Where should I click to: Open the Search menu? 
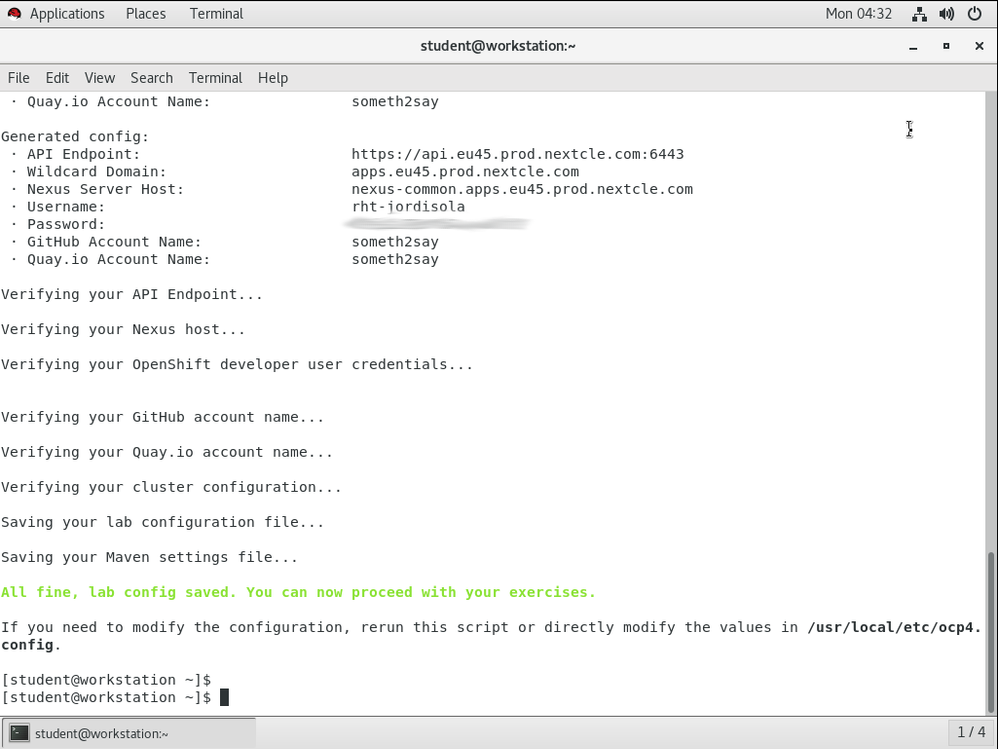tap(151, 78)
